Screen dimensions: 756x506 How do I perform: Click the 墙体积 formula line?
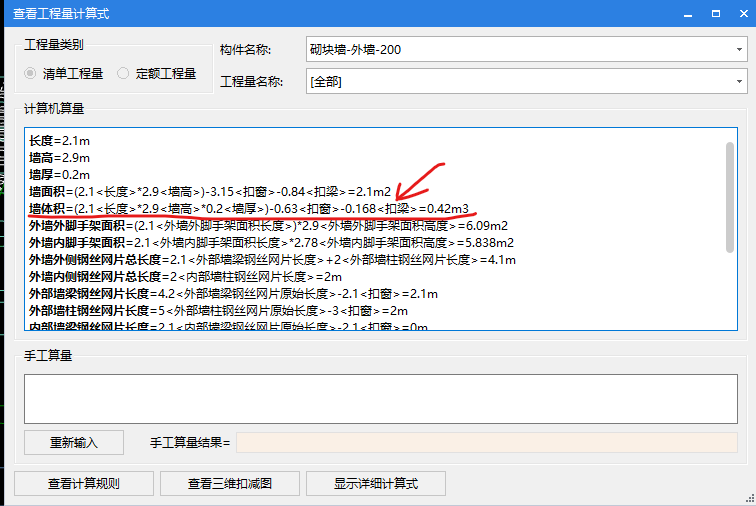click(x=249, y=209)
